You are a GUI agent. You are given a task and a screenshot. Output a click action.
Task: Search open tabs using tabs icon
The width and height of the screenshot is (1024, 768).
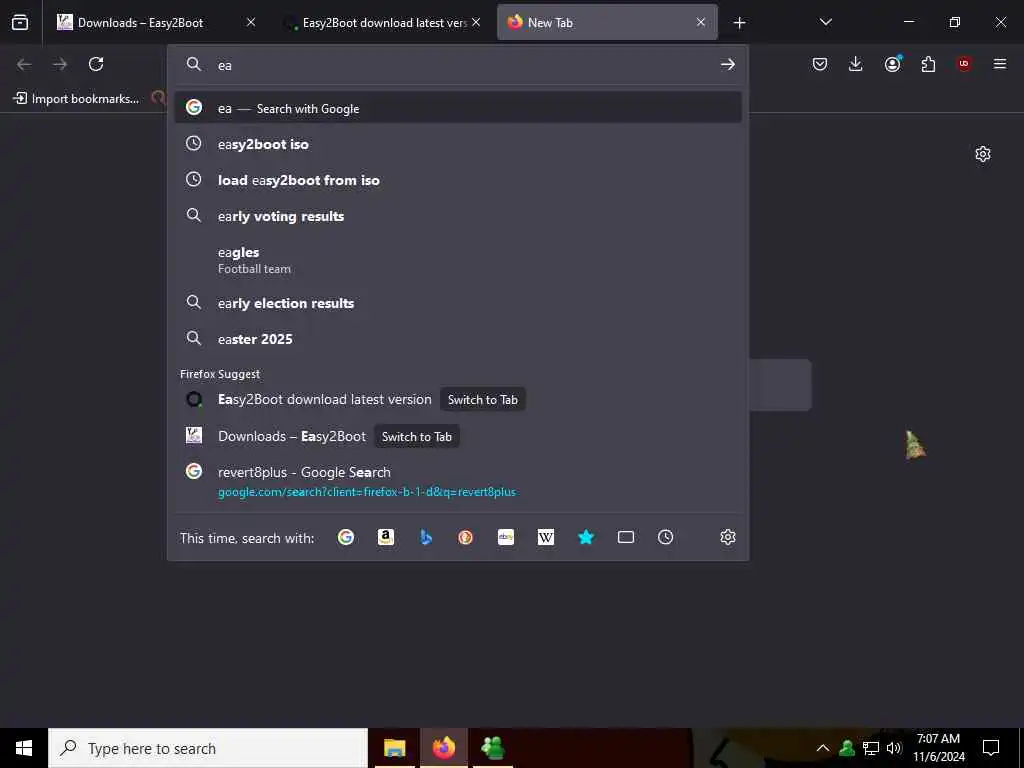click(x=626, y=537)
